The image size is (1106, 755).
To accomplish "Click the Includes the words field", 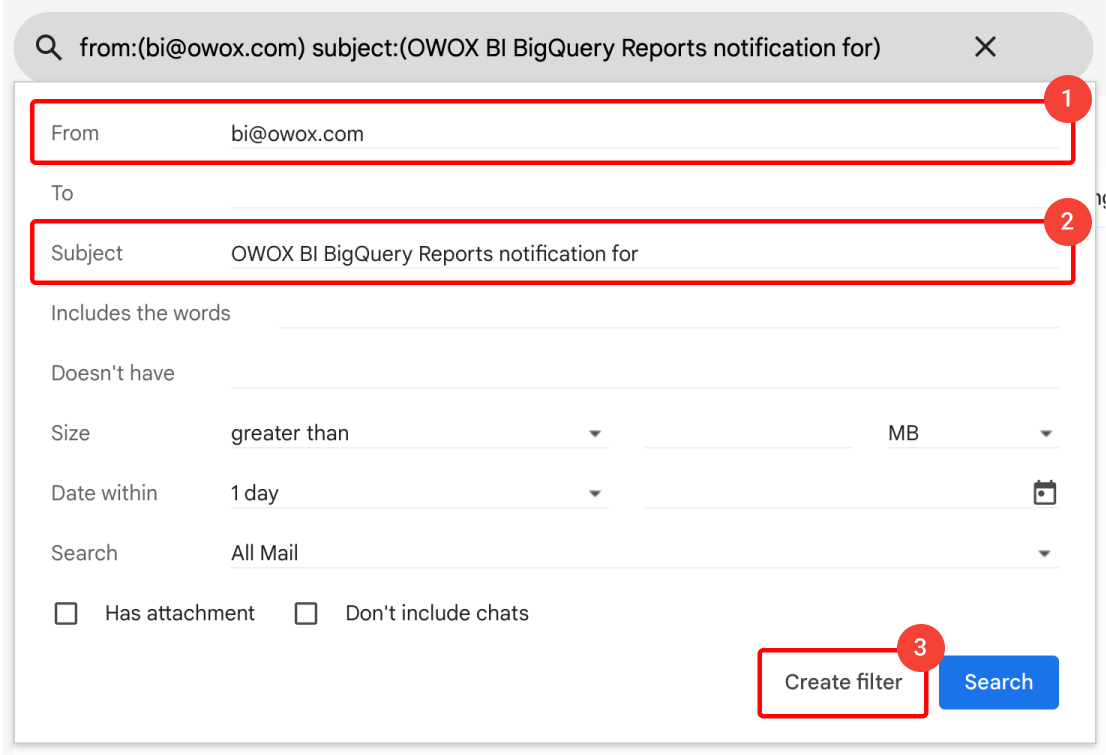I will click(669, 313).
